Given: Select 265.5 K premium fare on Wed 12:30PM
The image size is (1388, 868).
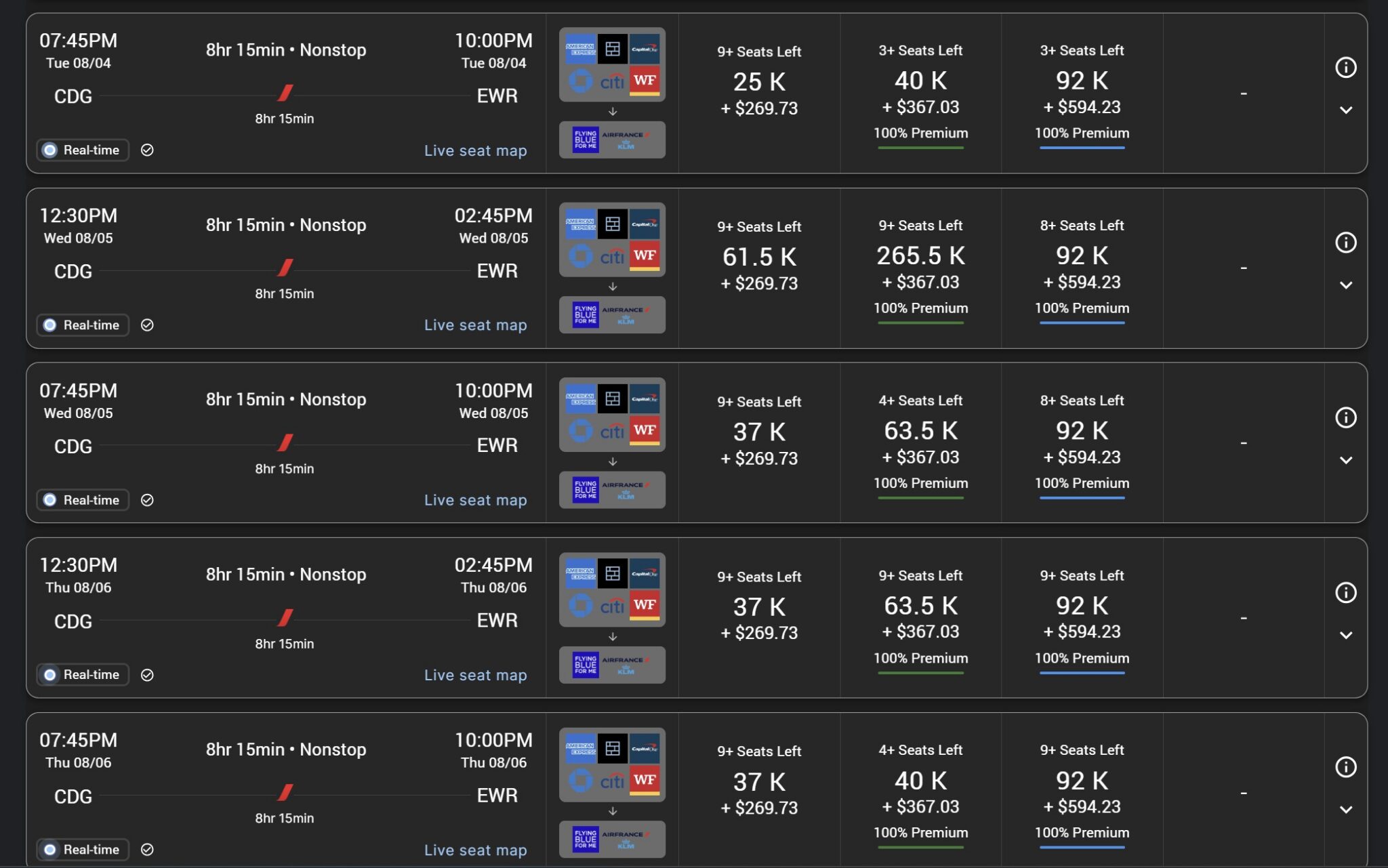Looking at the screenshot, I should (920, 256).
